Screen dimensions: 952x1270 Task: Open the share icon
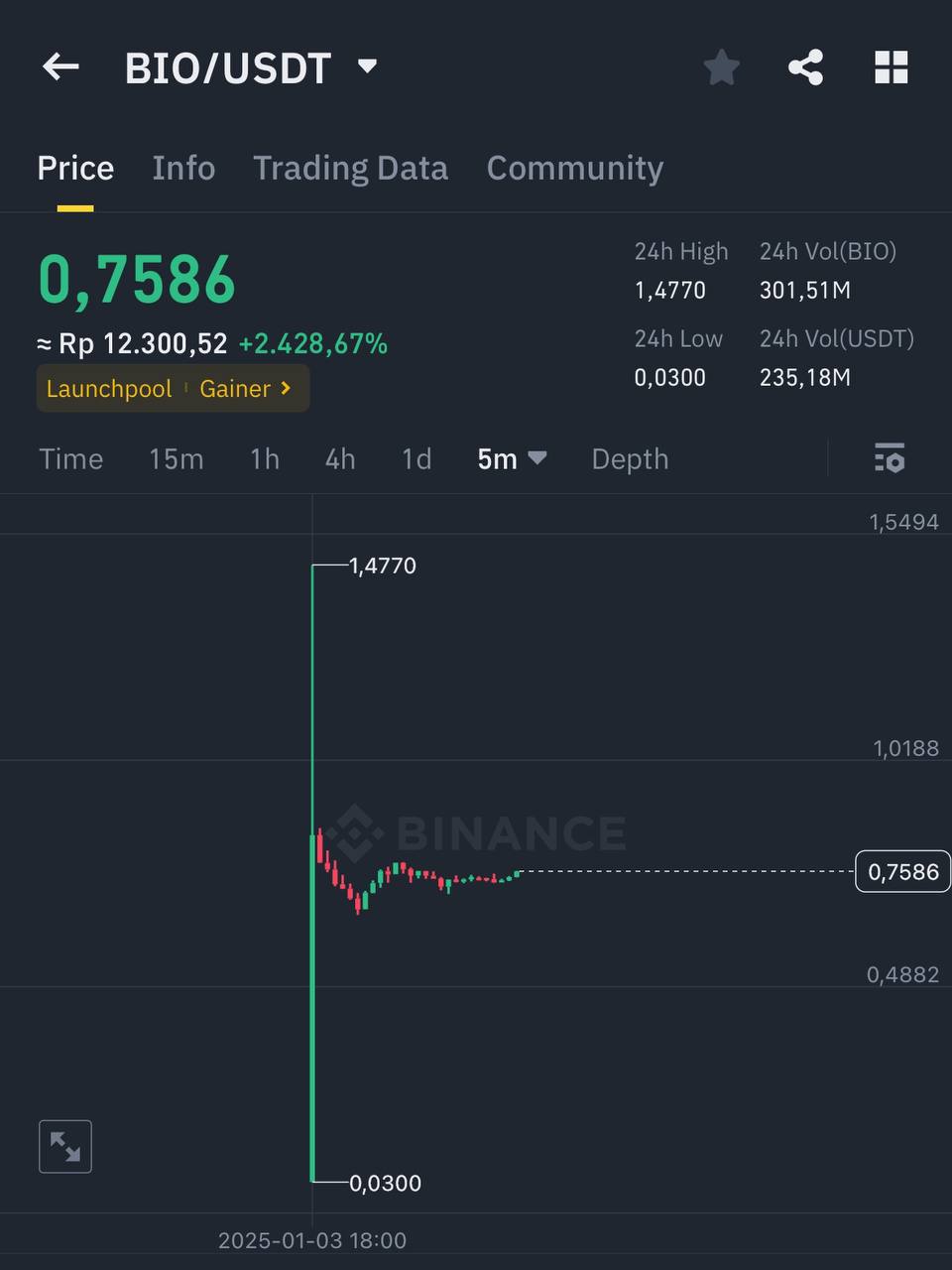pyautogui.click(x=805, y=67)
